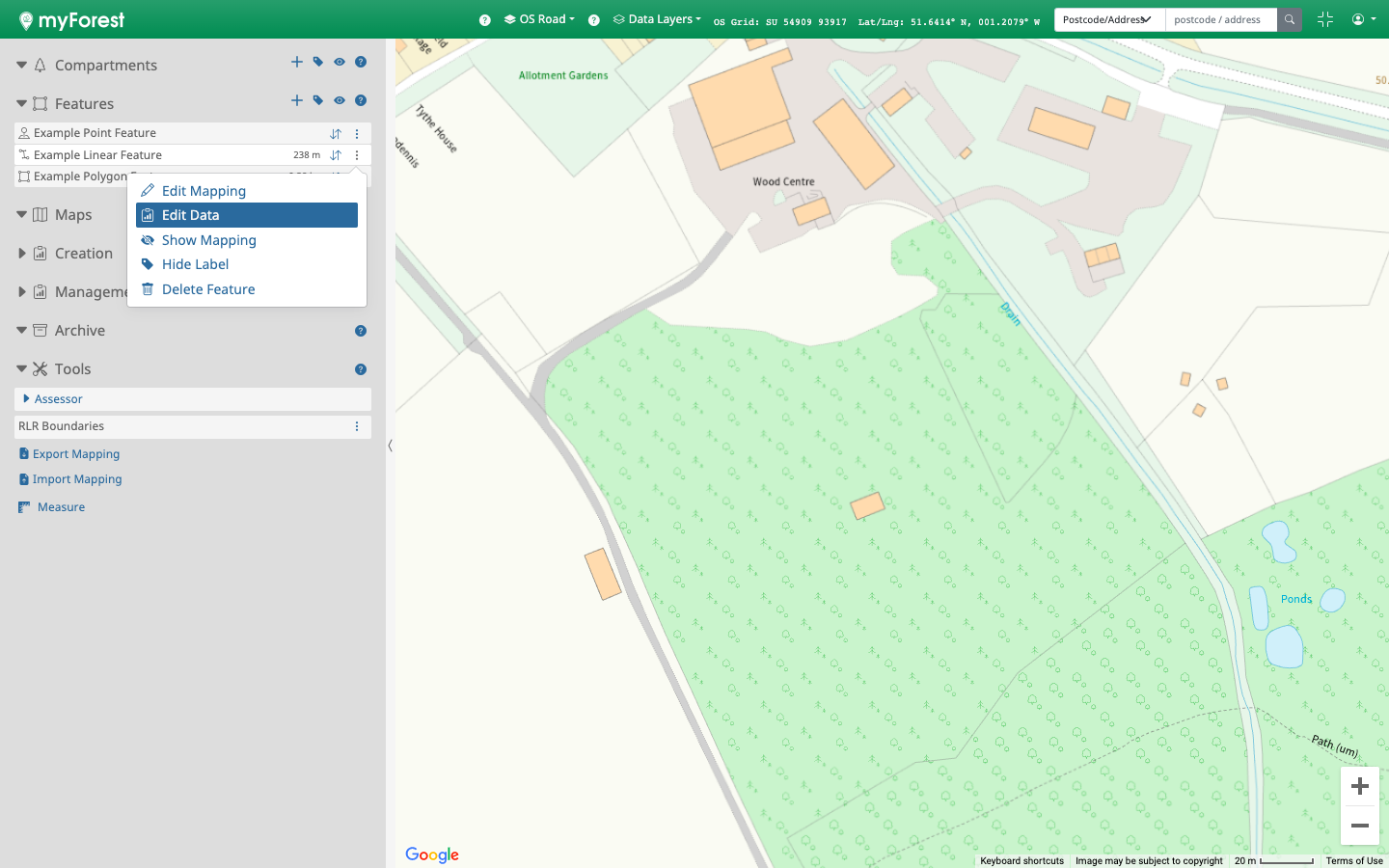This screenshot has width=1389, height=868.
Task: Zoom in on the map
Action: tap(1359, 787)
